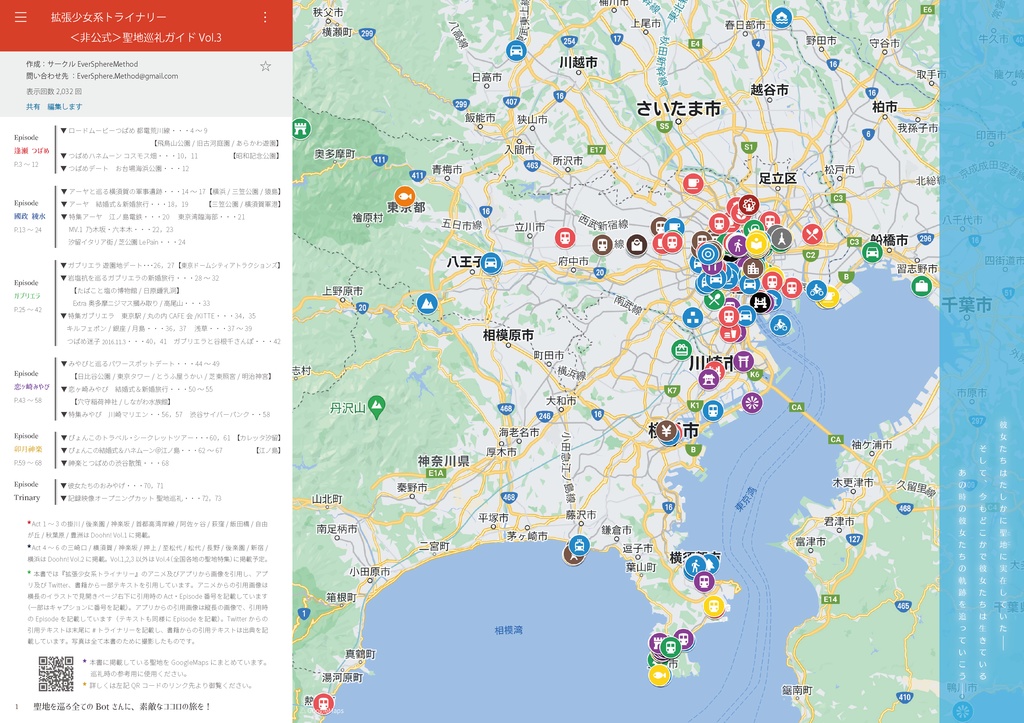Click the blue car marker near 八王子
The image size is (1024, 723).
pos(491,263)
